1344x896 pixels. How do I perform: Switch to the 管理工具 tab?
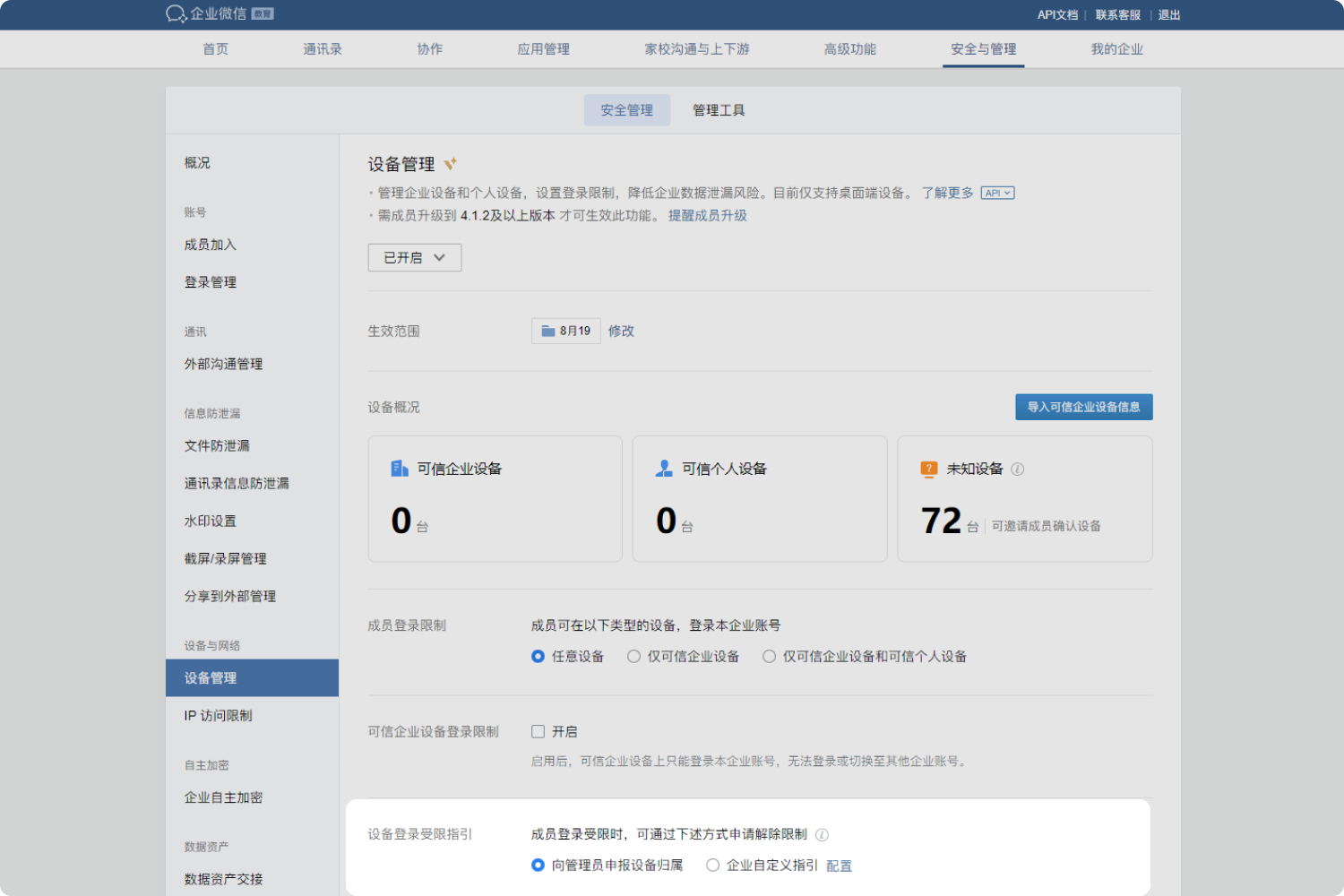click(x=717, y=109)
